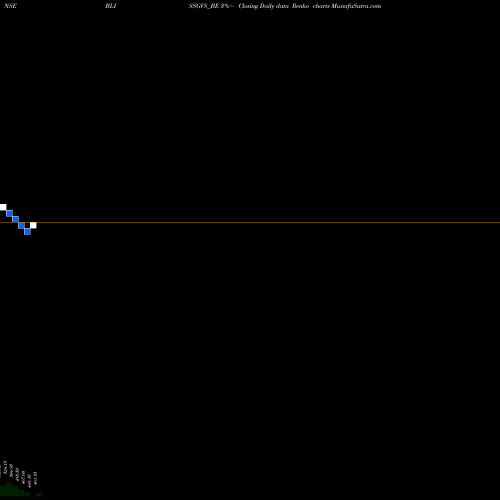
Task: Select the white Renko brick above the blue bricks
Action: pos(3,207)
